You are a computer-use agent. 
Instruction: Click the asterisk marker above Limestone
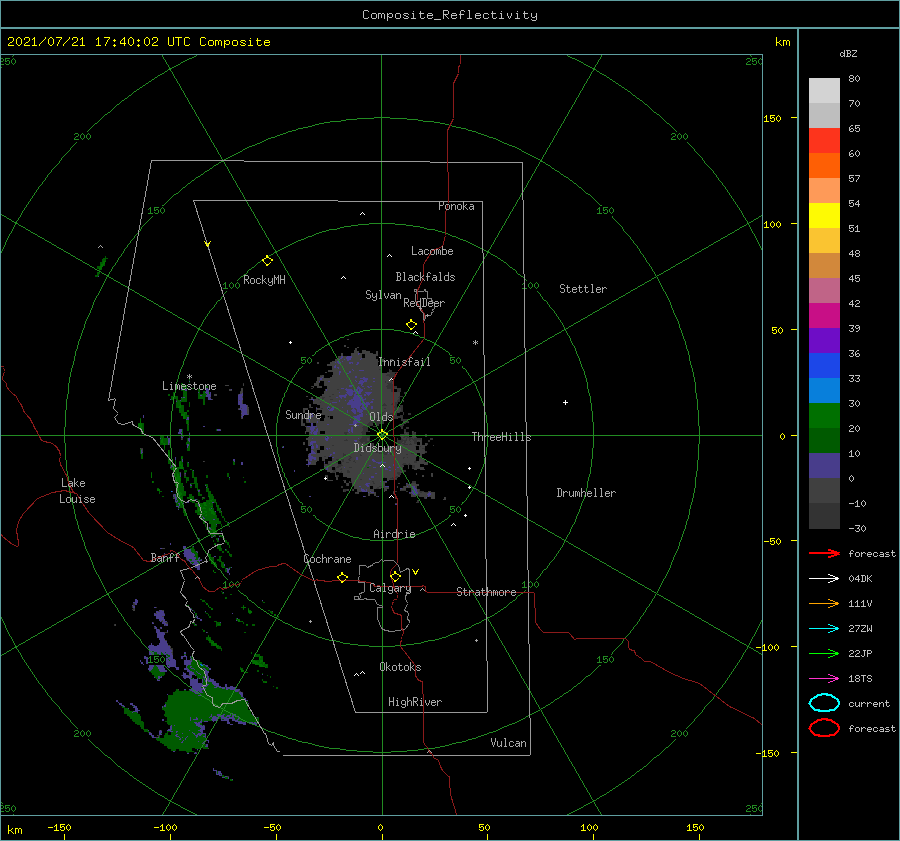coord(189,378)
